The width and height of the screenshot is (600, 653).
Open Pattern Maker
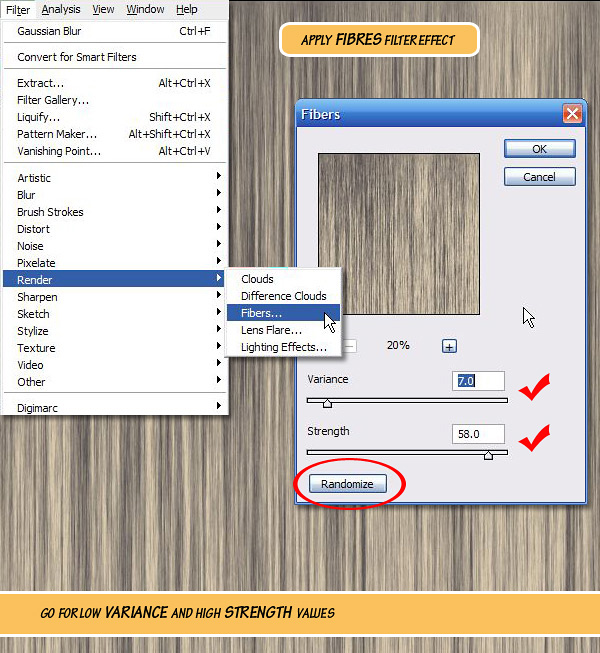point(115,134)
